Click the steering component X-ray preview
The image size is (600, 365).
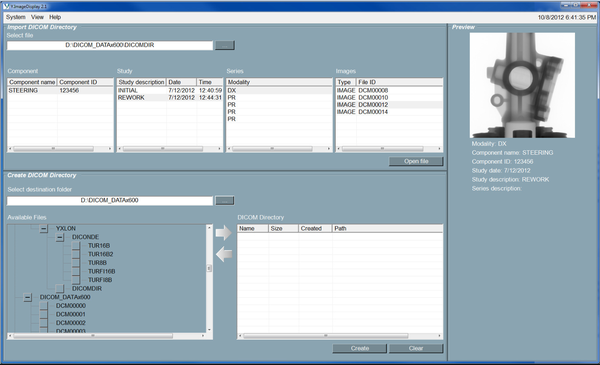[522, 85]
